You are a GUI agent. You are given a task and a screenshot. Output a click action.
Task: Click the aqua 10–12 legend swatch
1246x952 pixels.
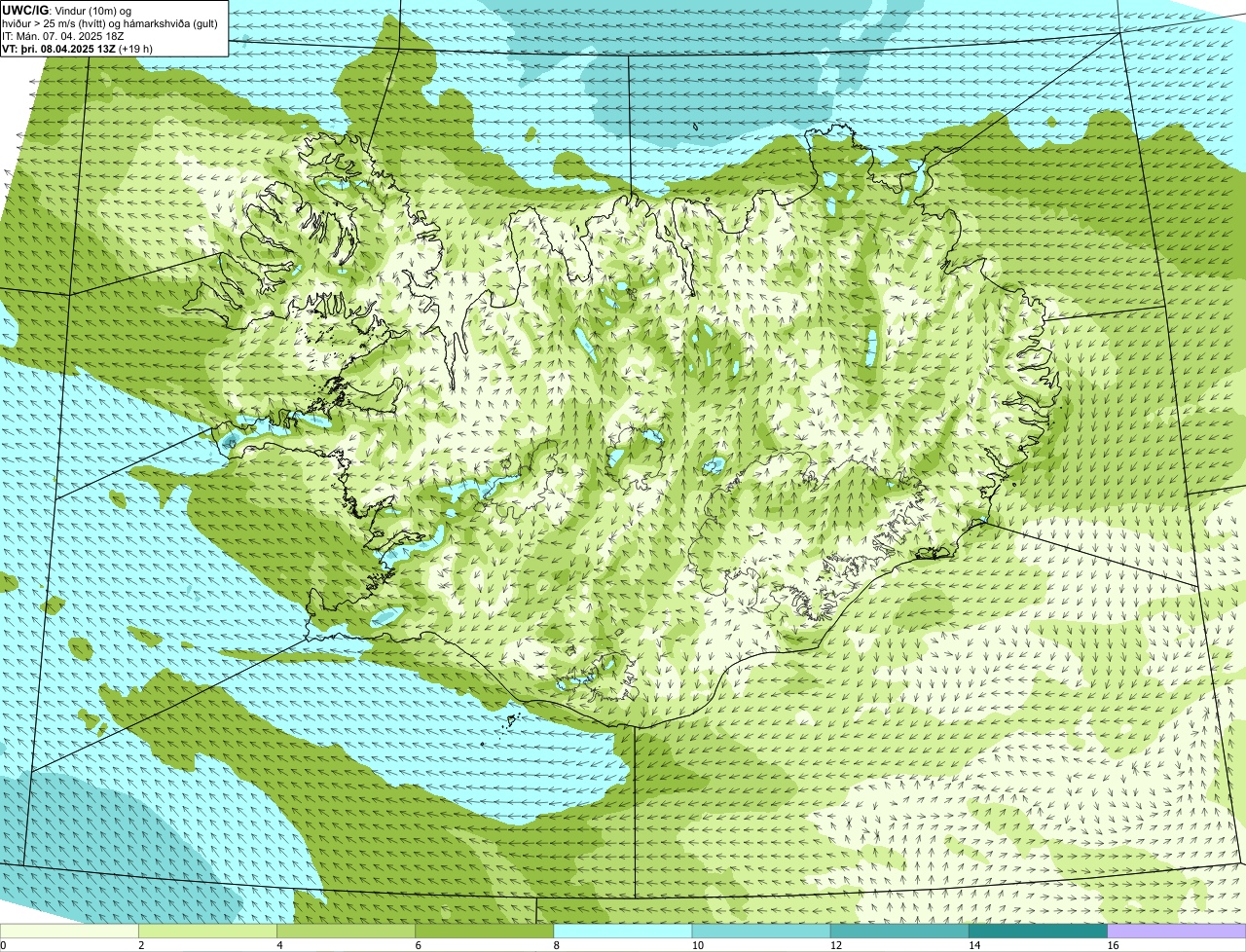(761, 931)
